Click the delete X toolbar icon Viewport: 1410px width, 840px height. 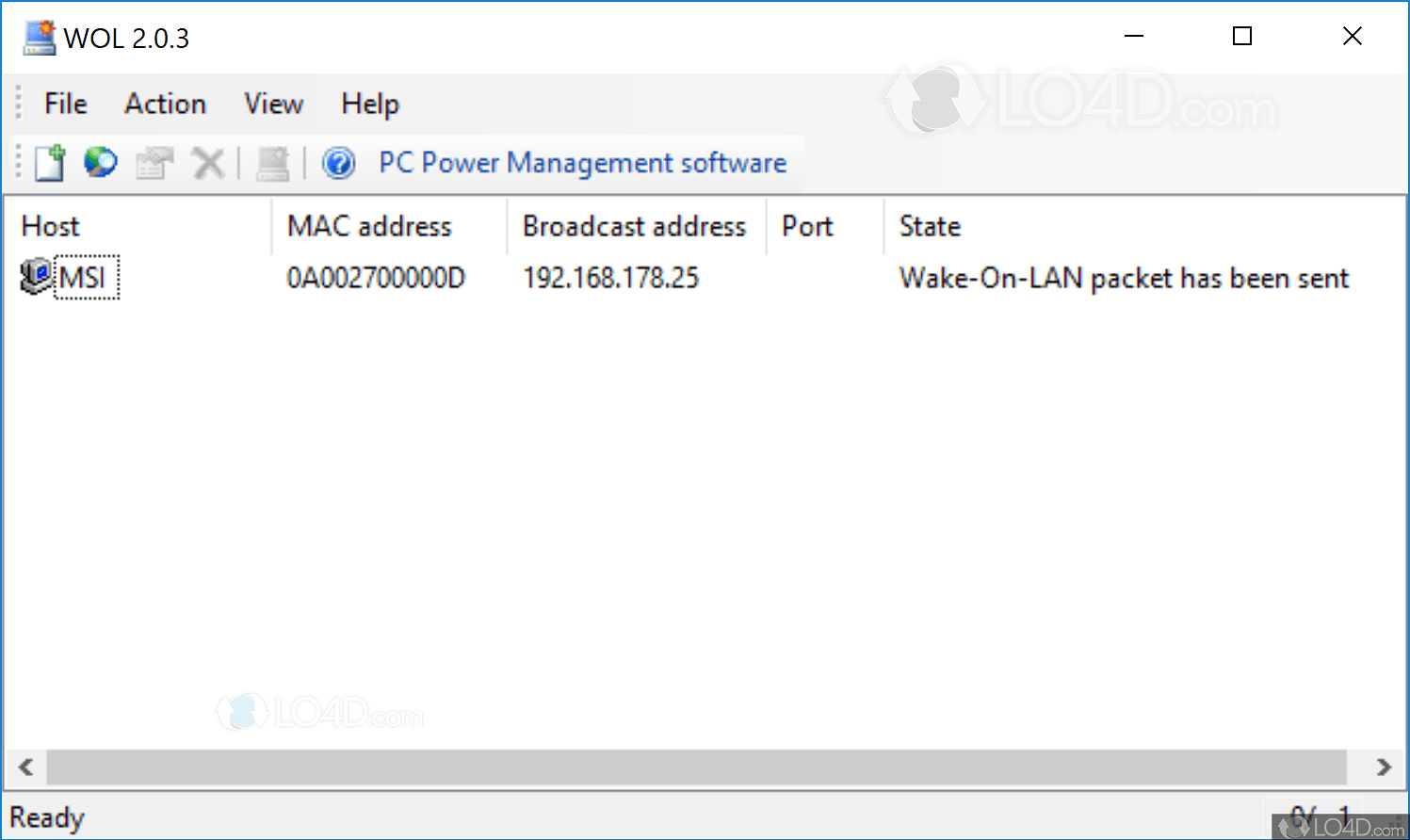[x=207, y=163]
